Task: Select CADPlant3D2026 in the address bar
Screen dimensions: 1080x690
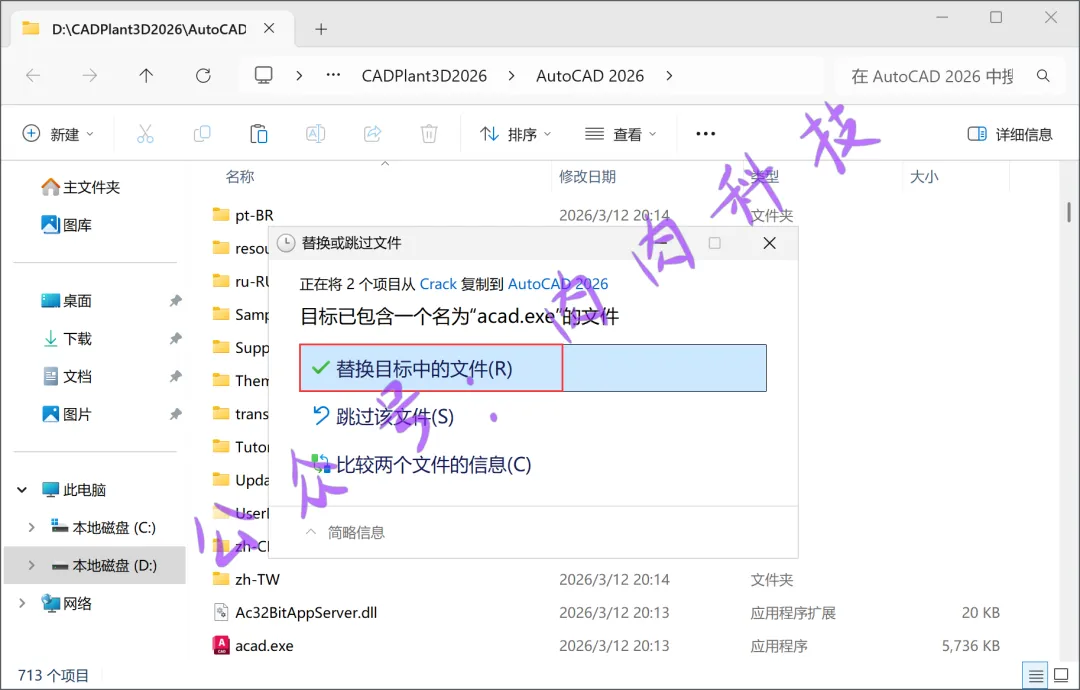Action: pyautogui.click(x=424, y=76)
